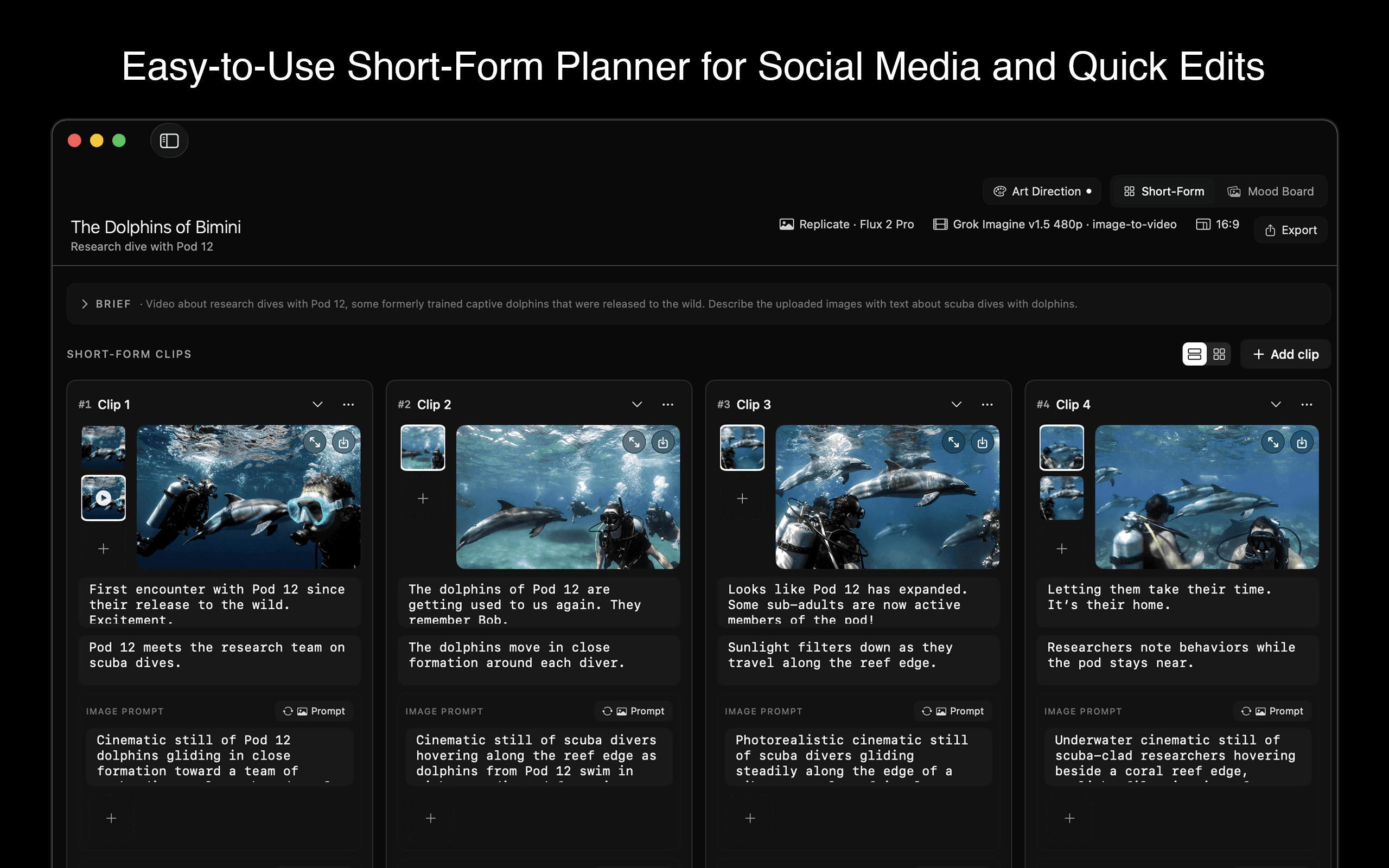Download the Clip 1 preview image
This screenshot has height=868, width=1389.
(x=343, y=442)
